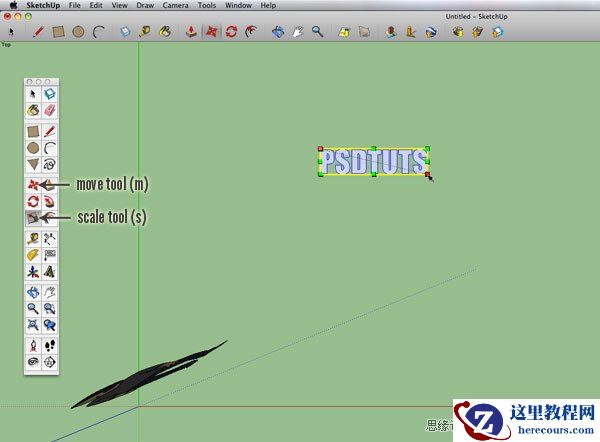The image size is (600, 442).
Task: Choose Line pencil in top toolbar
Action: (x=38, y=31)
